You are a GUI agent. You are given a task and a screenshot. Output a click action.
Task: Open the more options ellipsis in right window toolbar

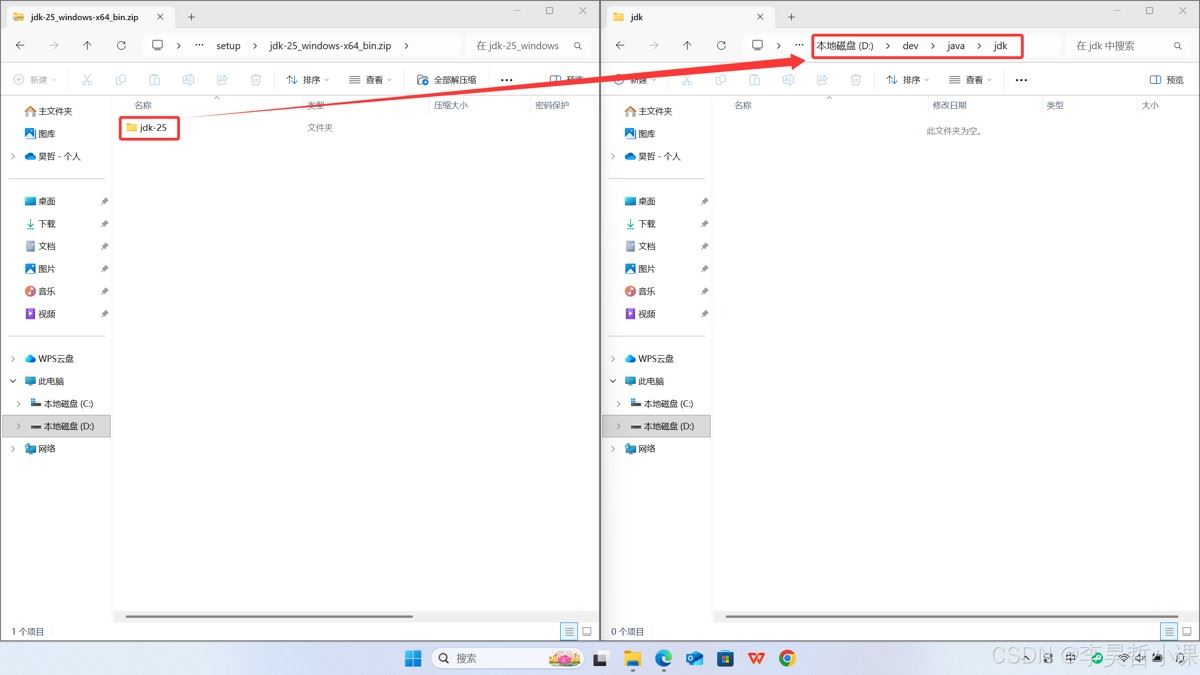pos(1021,80)
